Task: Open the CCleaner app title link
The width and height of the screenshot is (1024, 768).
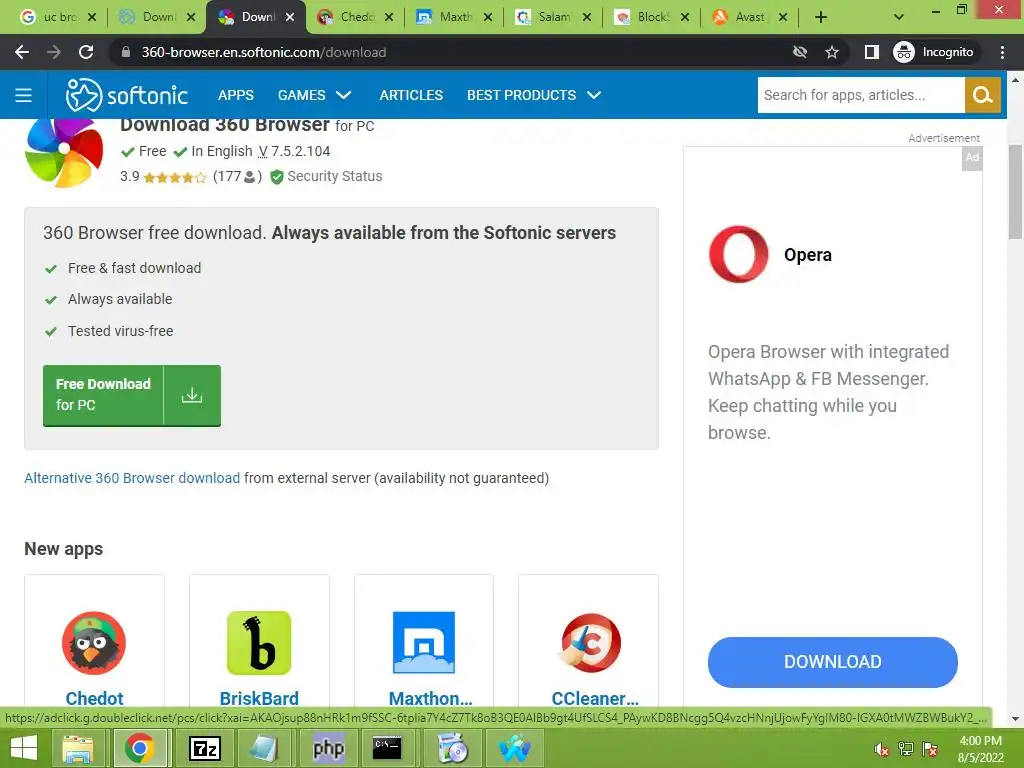Action: coord(595,698)
